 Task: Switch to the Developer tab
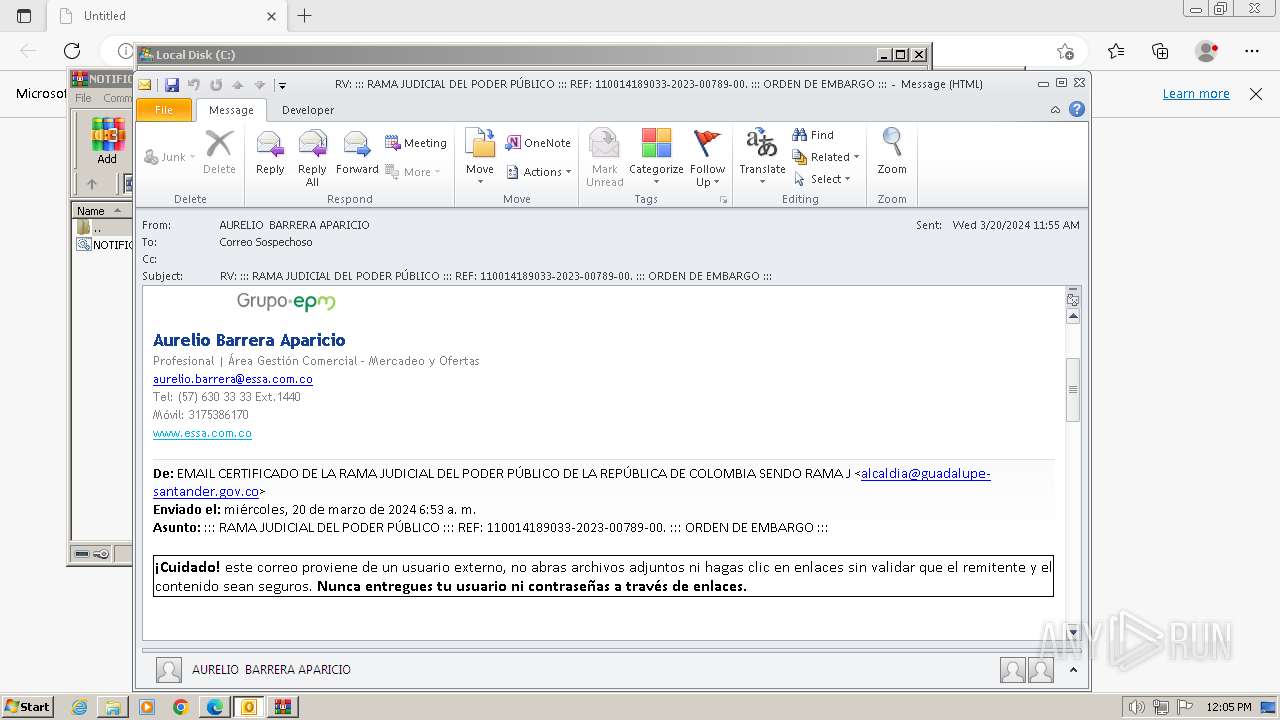tap(308, 110)
